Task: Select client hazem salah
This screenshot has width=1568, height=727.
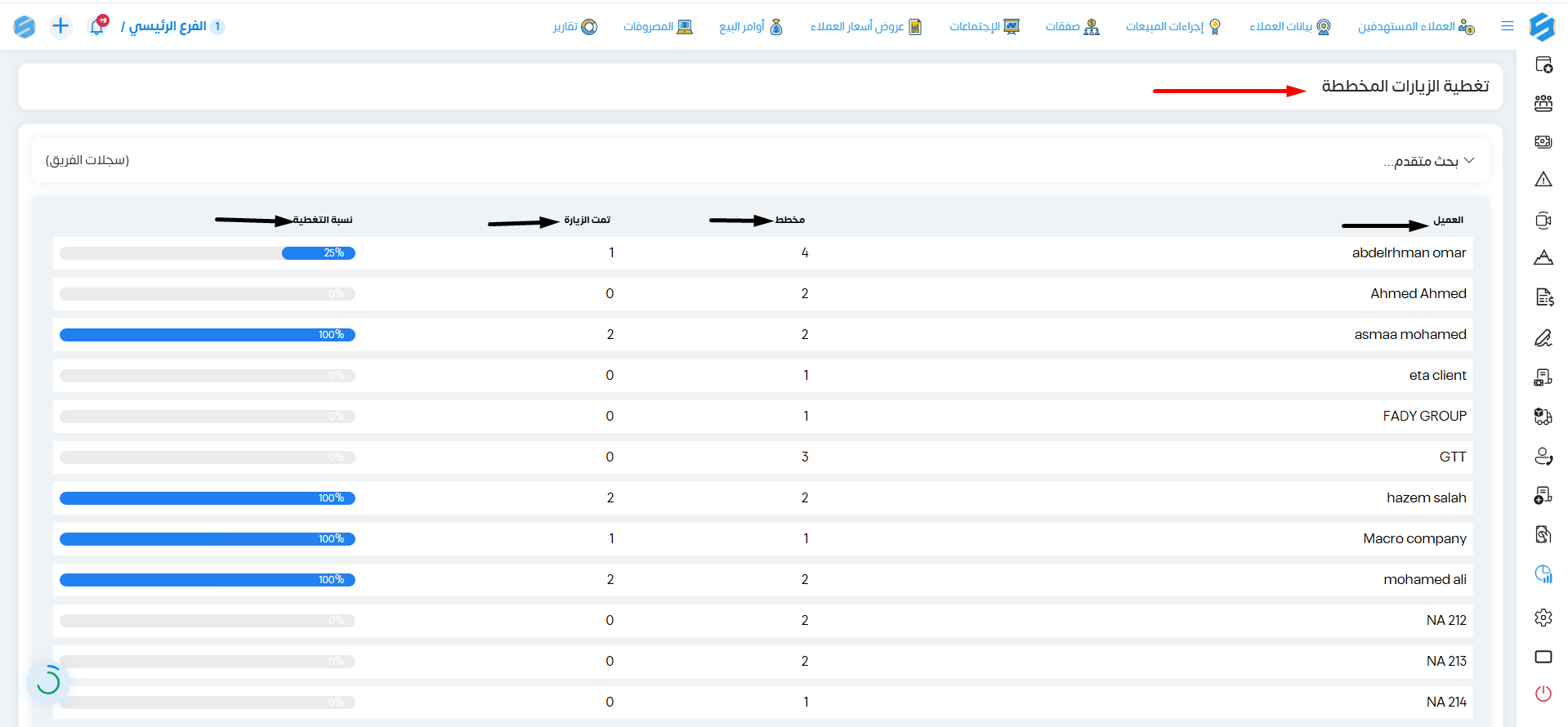Action: (1426, 498)
